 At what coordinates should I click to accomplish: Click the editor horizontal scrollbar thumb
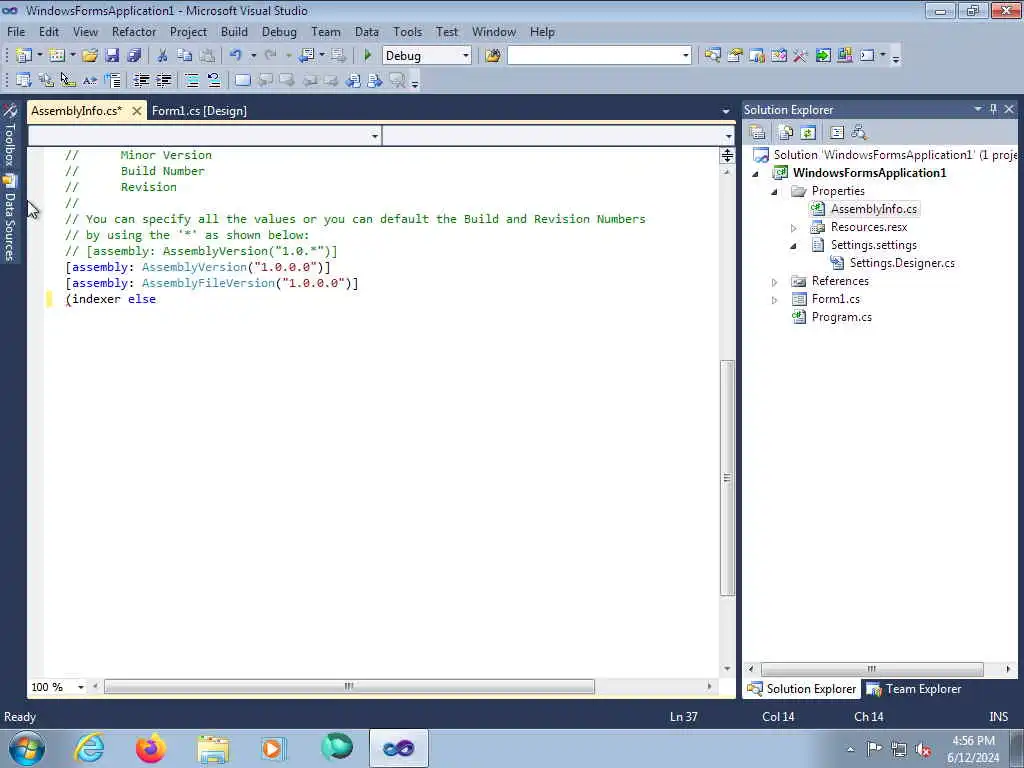[349, 686]
